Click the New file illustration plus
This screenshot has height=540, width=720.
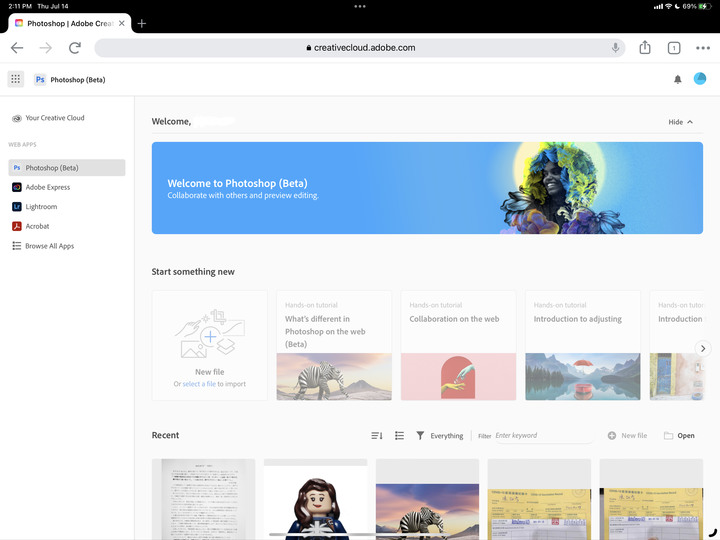coord(210,337)
